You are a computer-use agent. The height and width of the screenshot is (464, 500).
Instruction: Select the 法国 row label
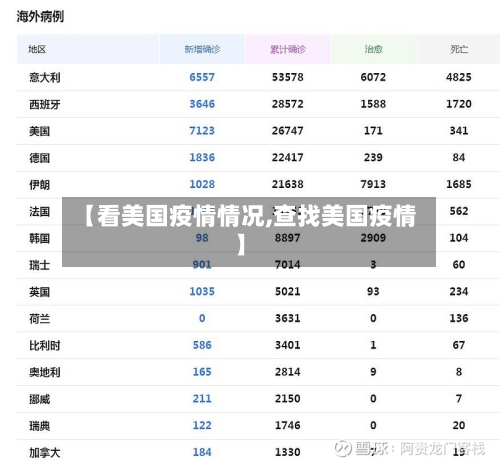tap(39, 211)
